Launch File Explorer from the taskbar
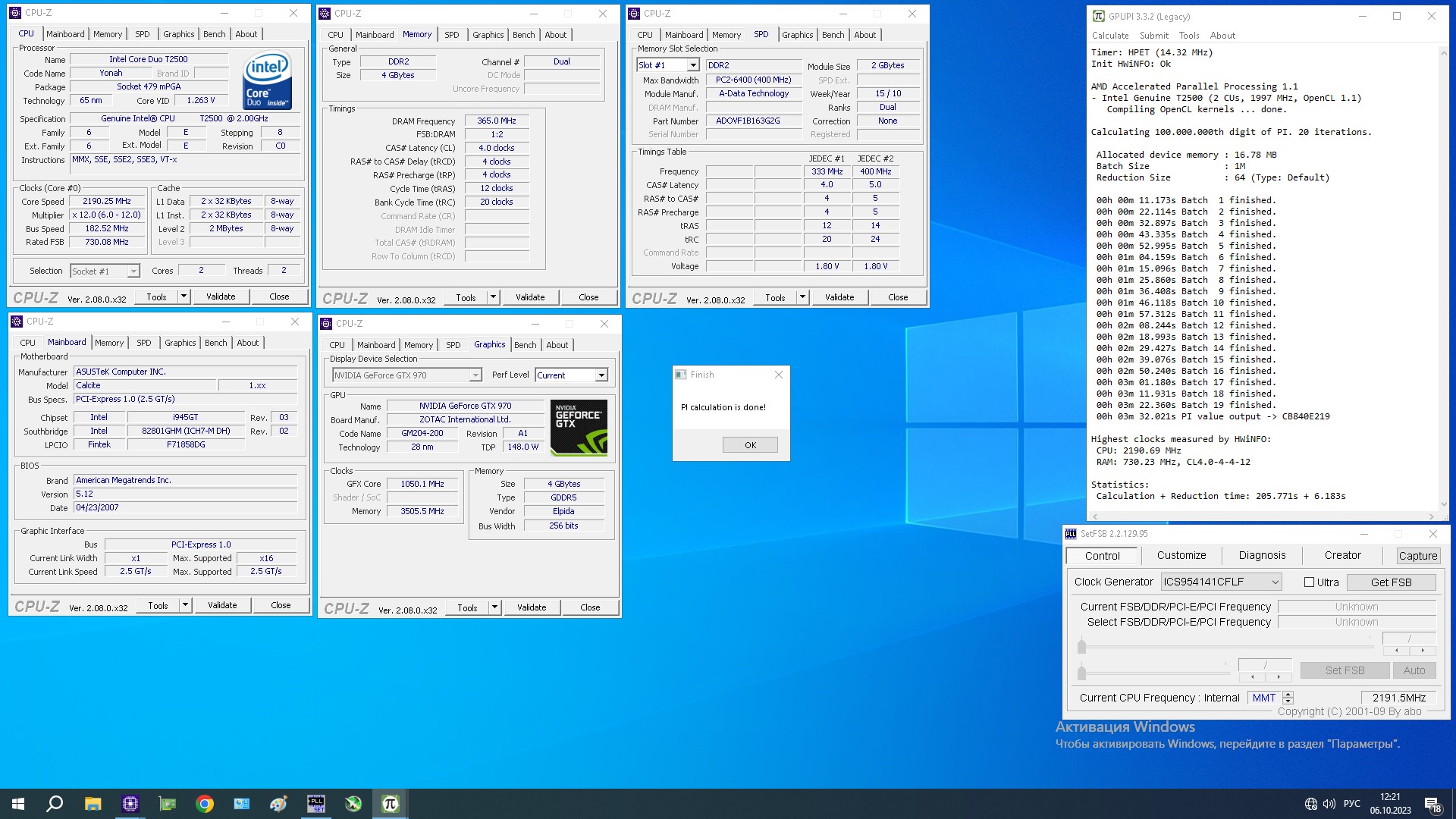This screenshot has height=819, width=1456. [93, 803]
